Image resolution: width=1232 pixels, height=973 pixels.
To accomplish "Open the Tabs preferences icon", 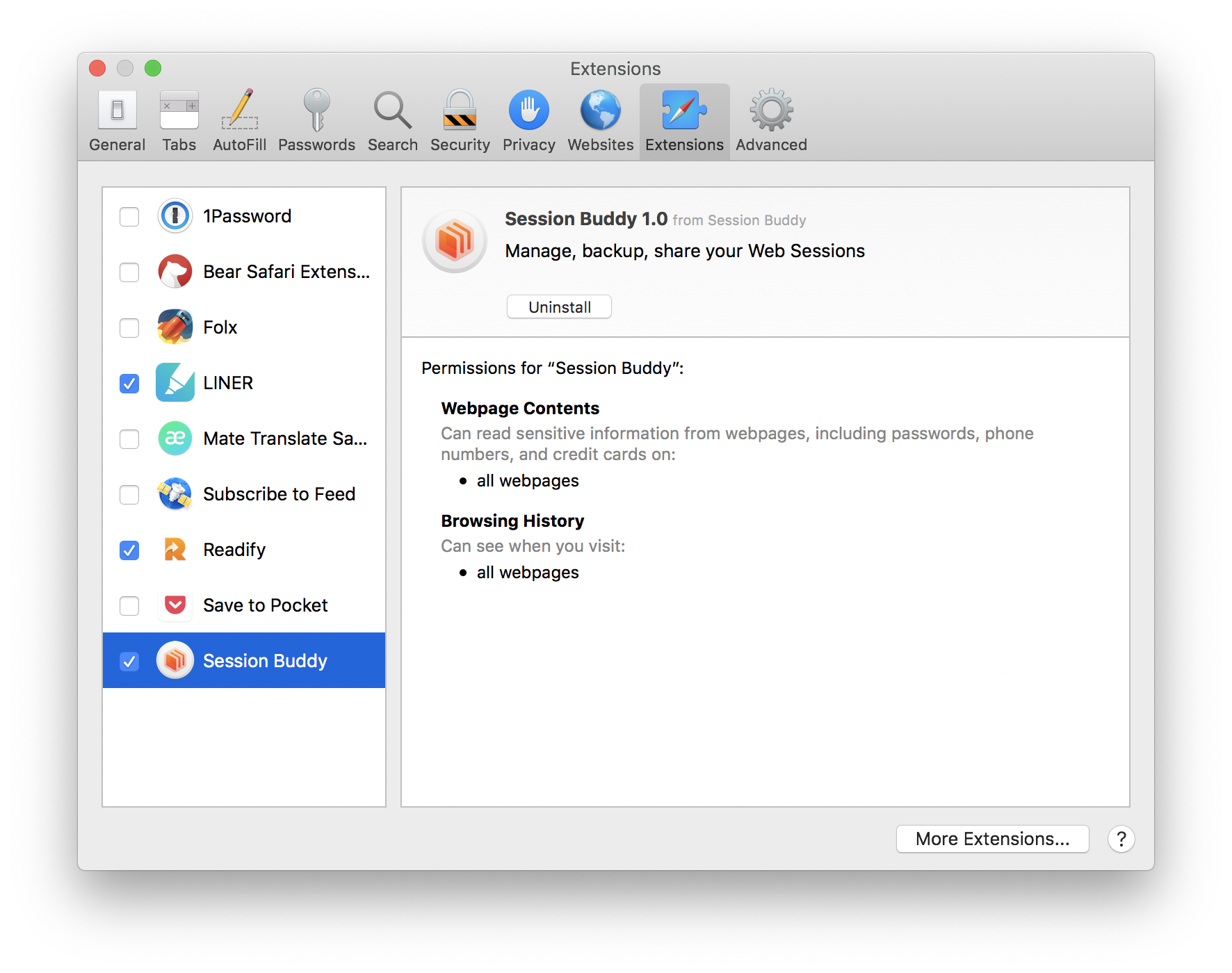I will pyautogui.click(x=179, y=110).
